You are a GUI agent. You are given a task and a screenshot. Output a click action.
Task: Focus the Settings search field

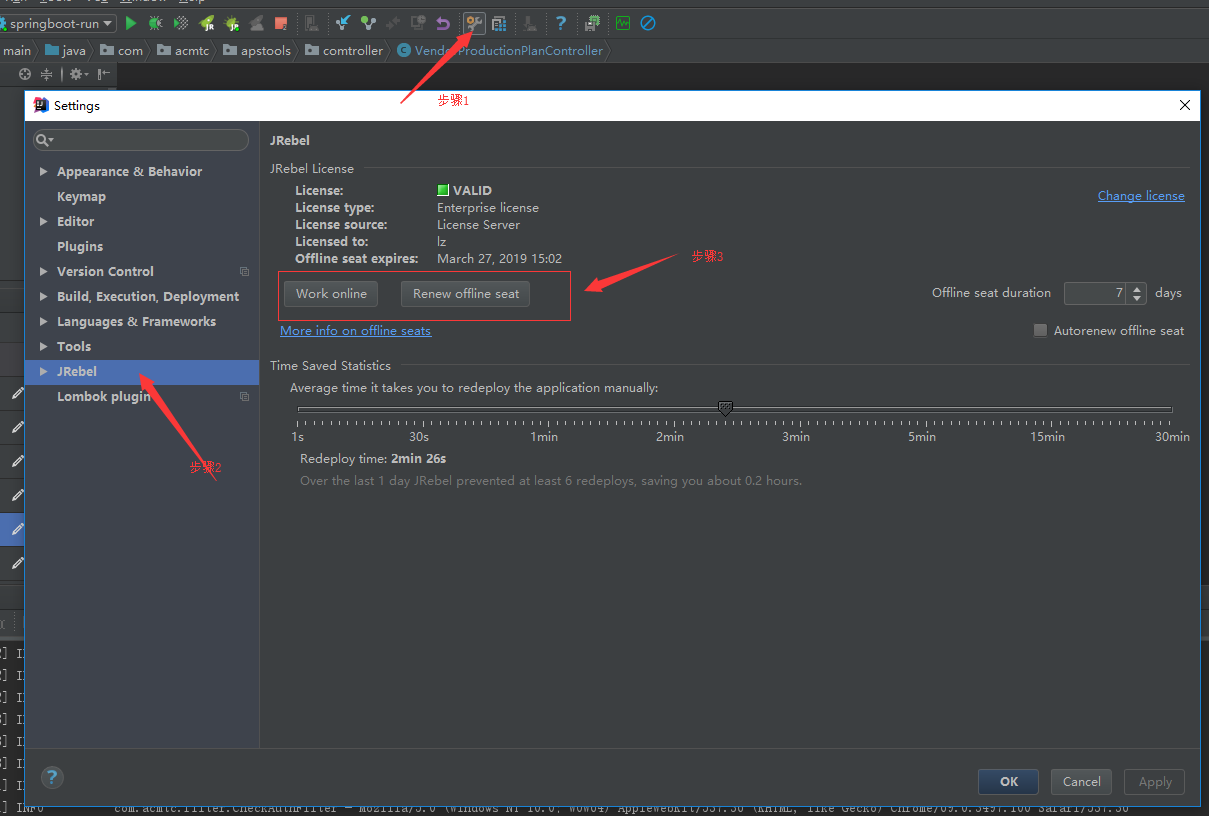141,140
